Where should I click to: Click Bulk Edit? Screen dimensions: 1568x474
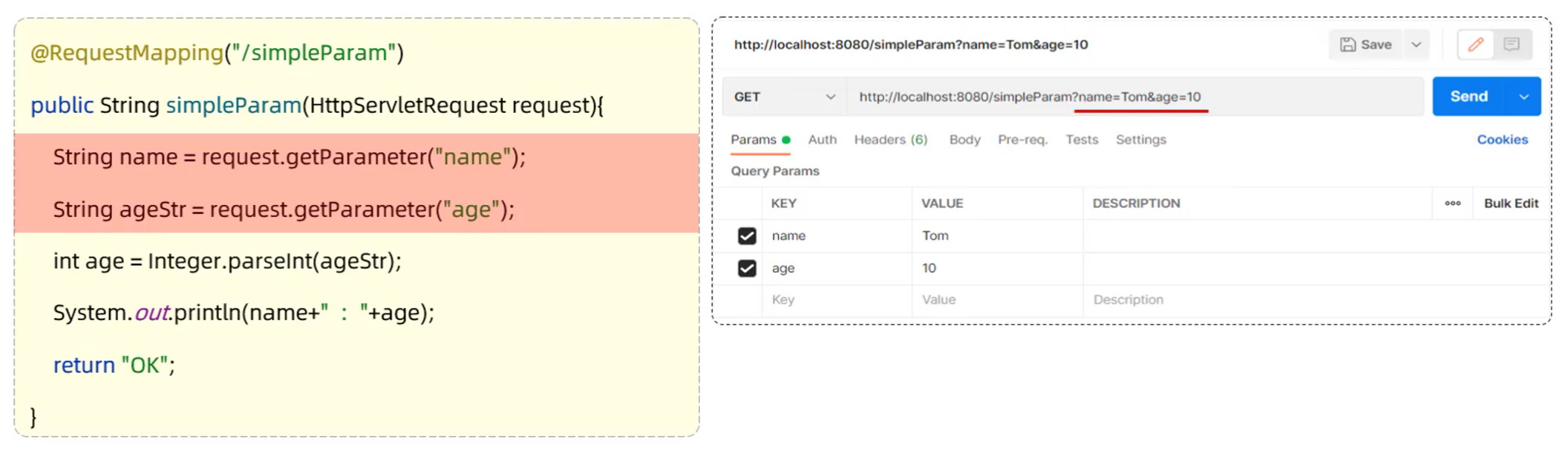click(x=1510, y=204)
